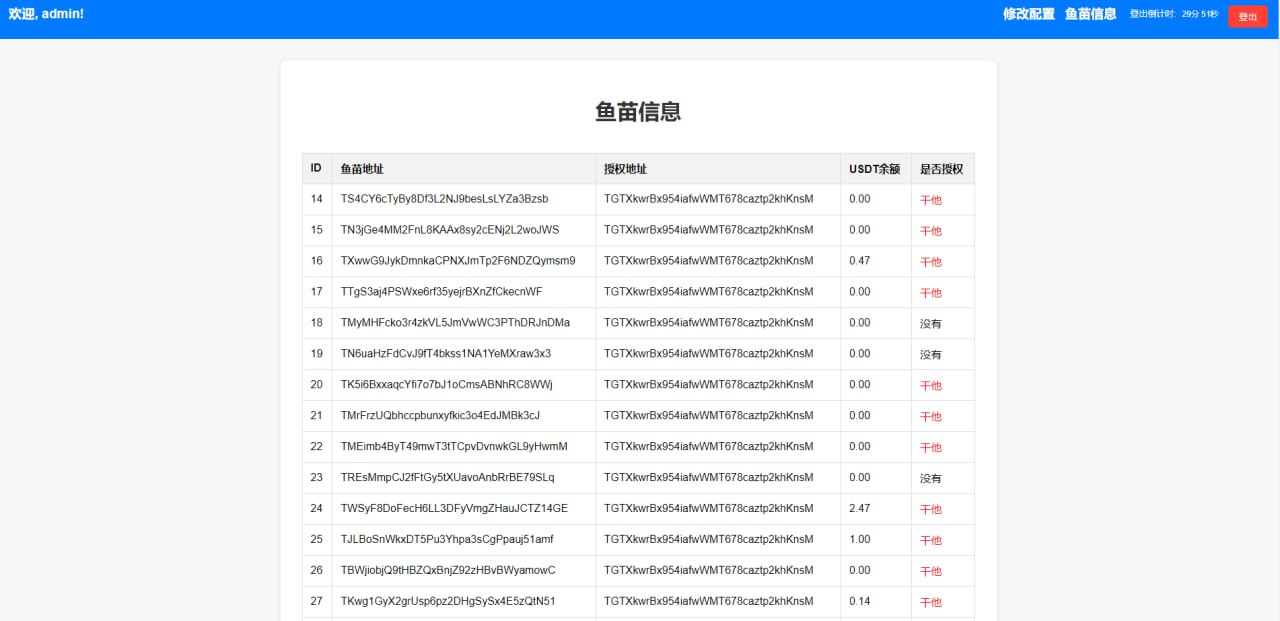Click 干他 for row ID 21
The width and height of the screenshot is (1280, 621).
[x=930, y=416]
